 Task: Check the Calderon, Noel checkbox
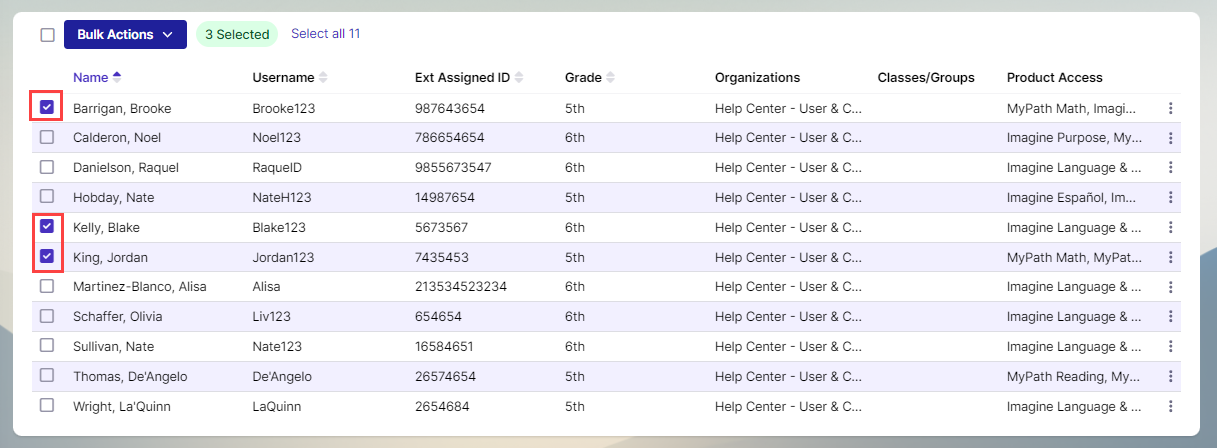click(x=47, y=137)
